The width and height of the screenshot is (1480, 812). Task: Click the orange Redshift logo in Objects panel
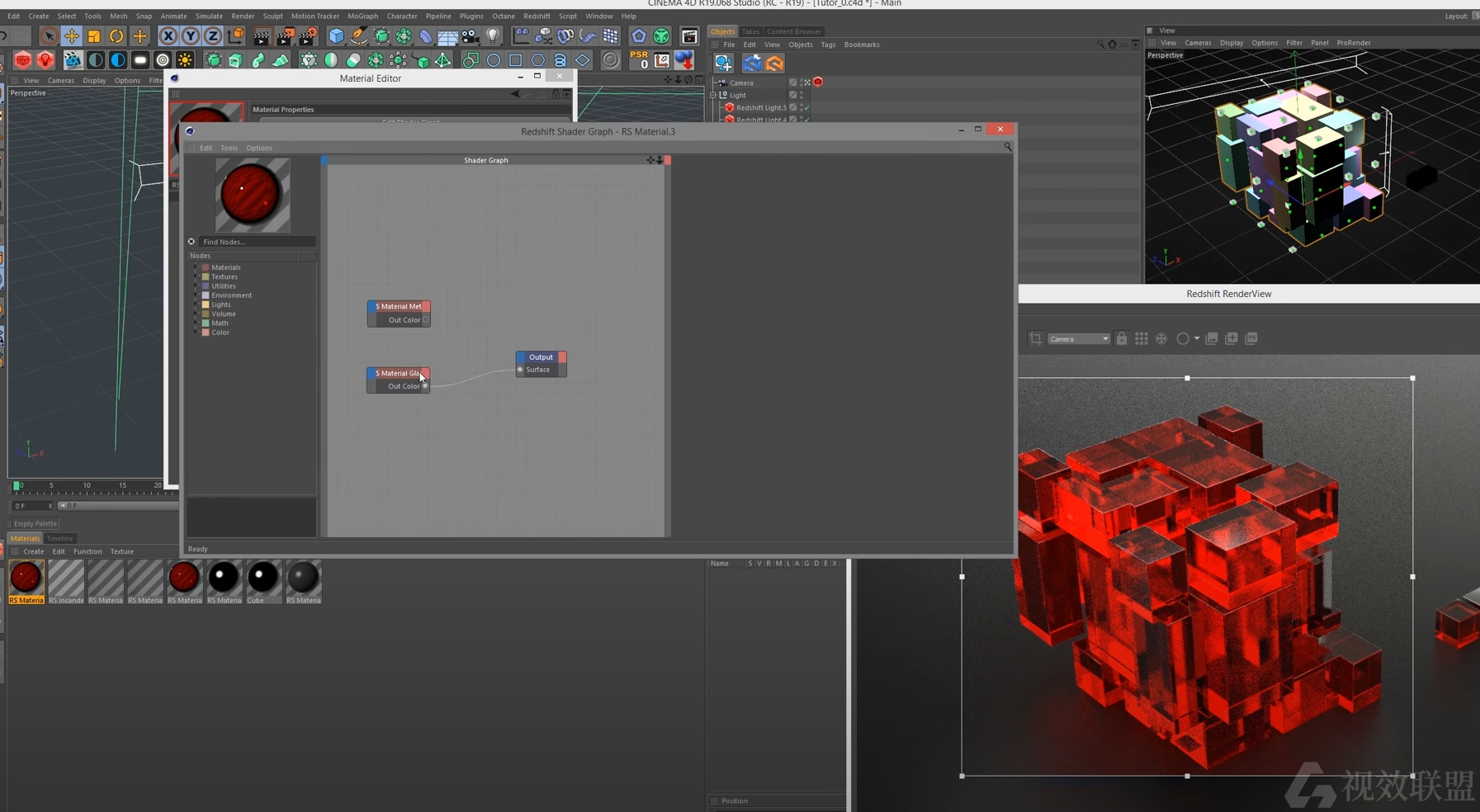click(774, 64)
